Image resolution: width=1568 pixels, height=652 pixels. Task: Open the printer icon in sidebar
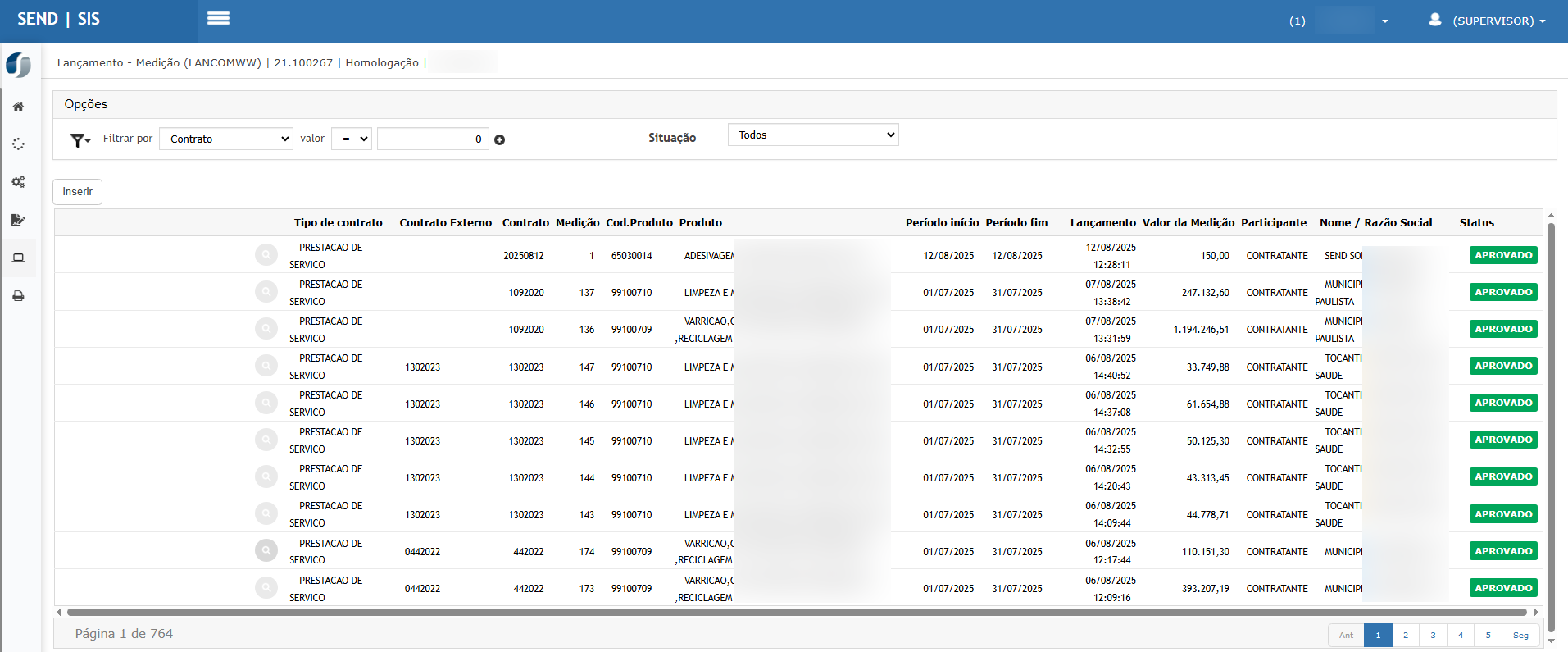pos(18,296)
